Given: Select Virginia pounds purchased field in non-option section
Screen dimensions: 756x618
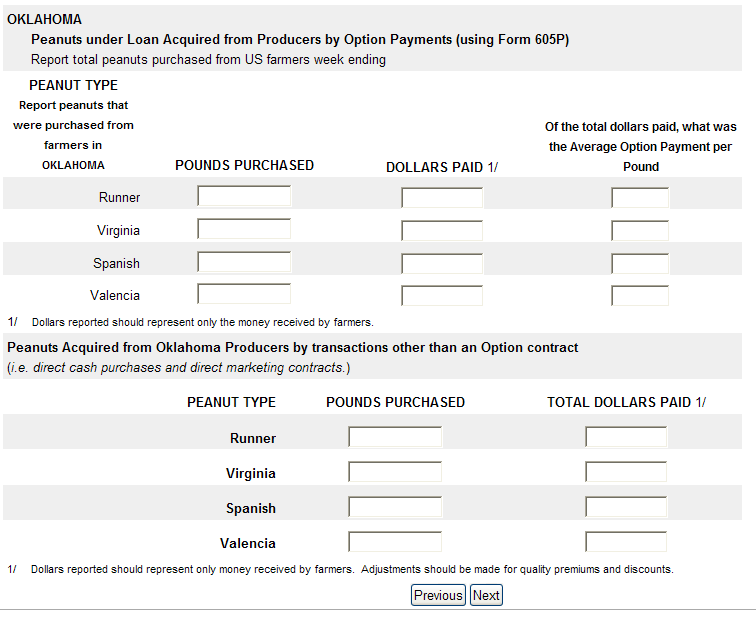Looking at the screenshot, I should (395, 471).
